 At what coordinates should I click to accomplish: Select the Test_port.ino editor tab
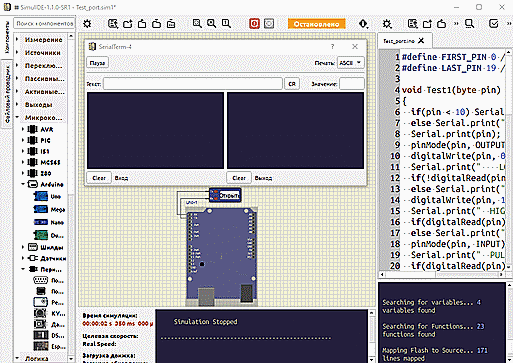click(x=399, y=41)
